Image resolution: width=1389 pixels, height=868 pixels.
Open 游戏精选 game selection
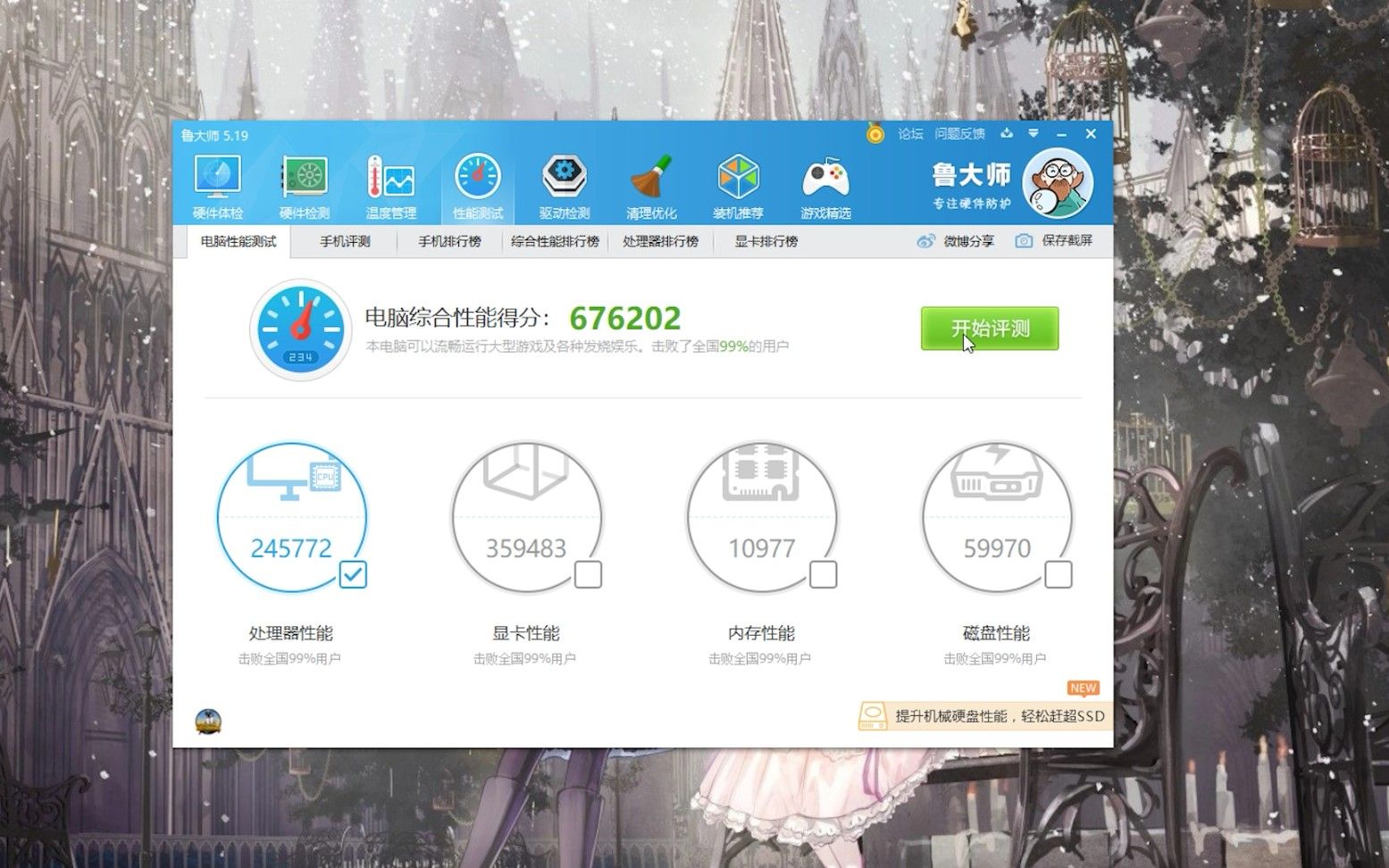pos(825,188)
